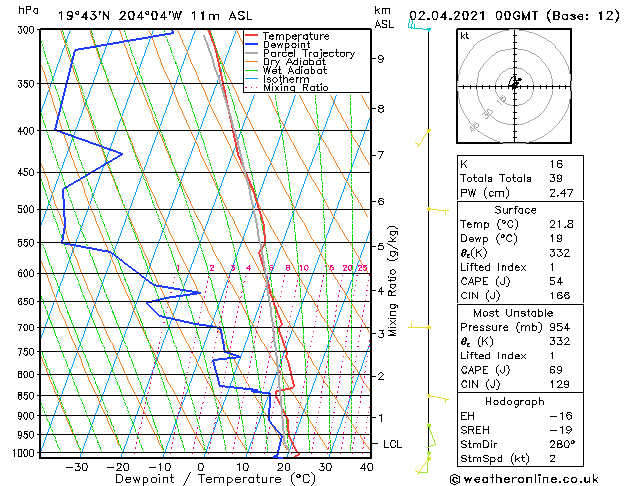The height and width of the screenshot is (486, 629).
Task: Click the 1000 hPa pressure label
Action: [x=26, y=453]
